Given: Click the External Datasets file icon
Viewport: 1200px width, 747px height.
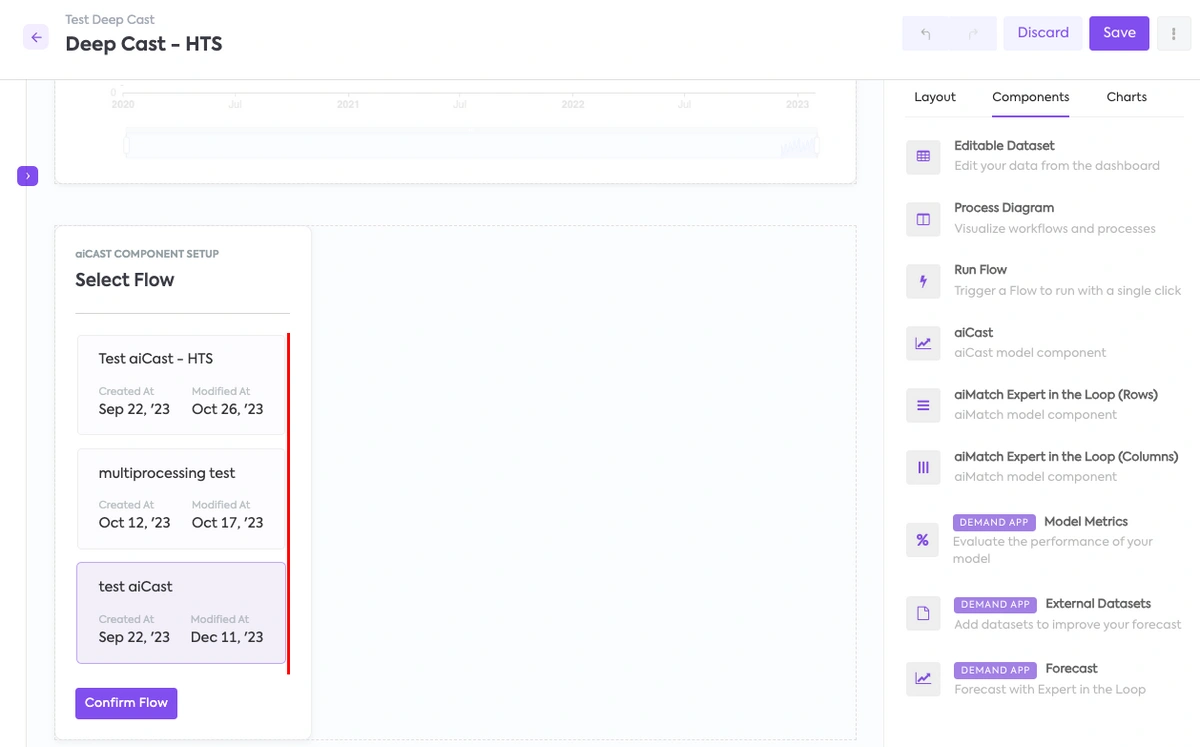Looking at the screenshot, I should [922, 613].
